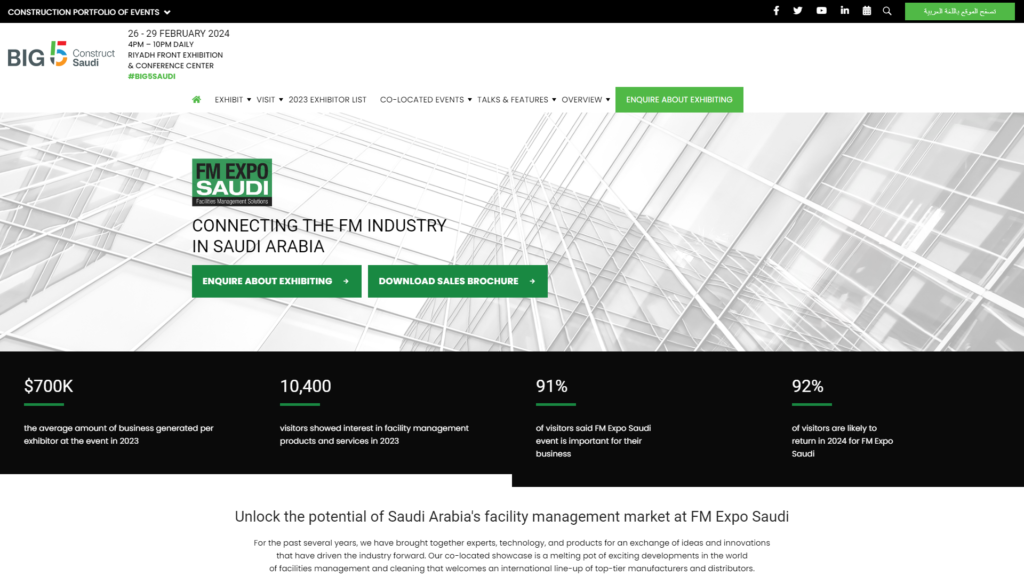This screenshot has height=576, width=1024.
Task: Click the $700K statistic figure
Action: (48, 386)
